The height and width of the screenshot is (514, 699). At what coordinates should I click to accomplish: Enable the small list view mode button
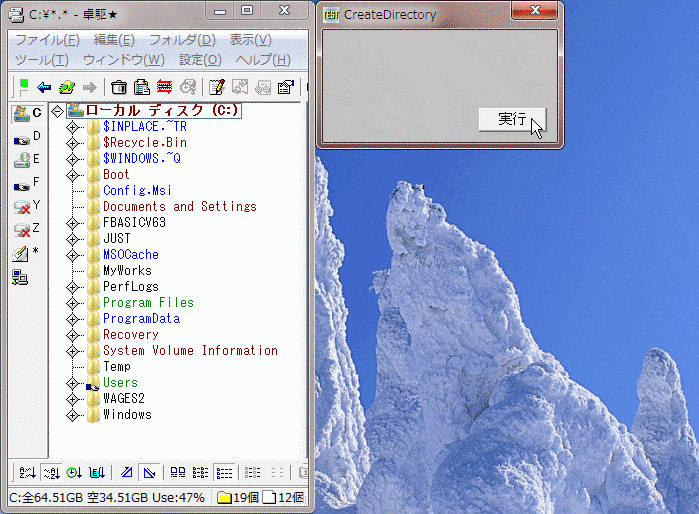[x=200, y=472]
